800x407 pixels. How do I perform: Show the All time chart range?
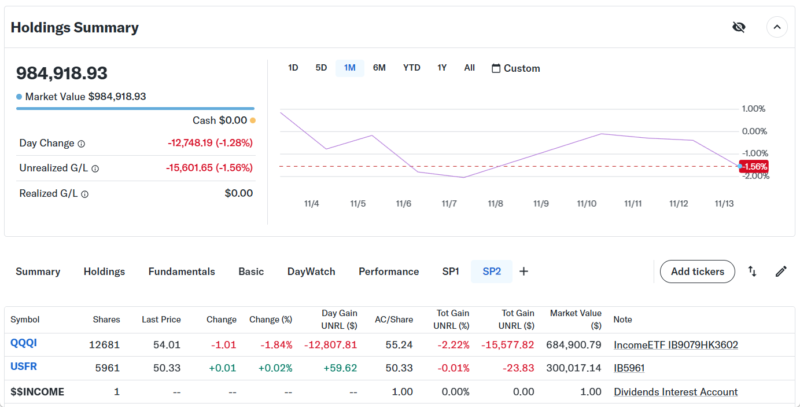(x=469, y=68)
